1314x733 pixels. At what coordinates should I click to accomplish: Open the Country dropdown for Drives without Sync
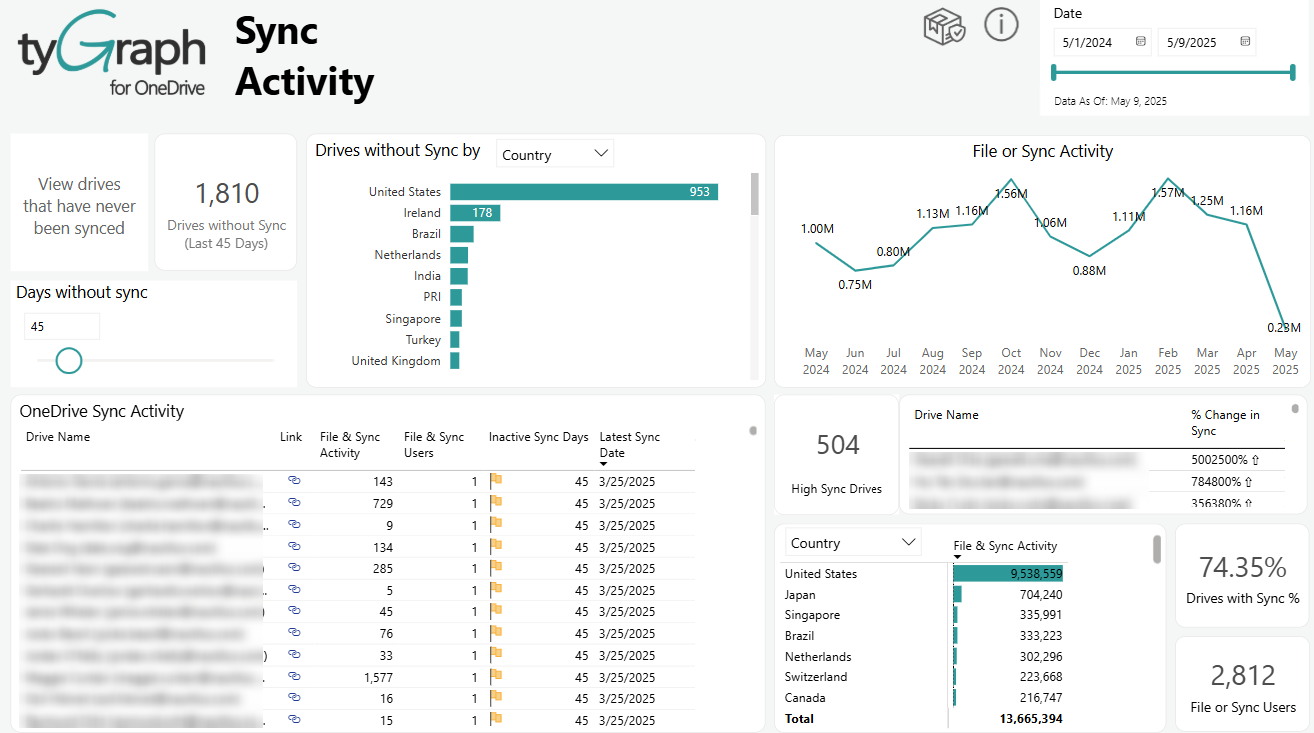554,153
